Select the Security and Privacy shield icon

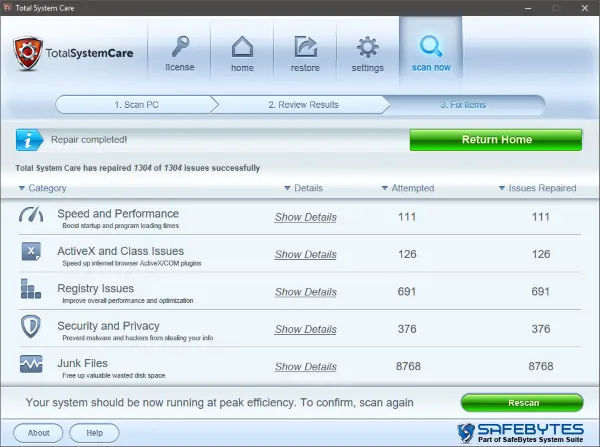click(x=31, y=326)
